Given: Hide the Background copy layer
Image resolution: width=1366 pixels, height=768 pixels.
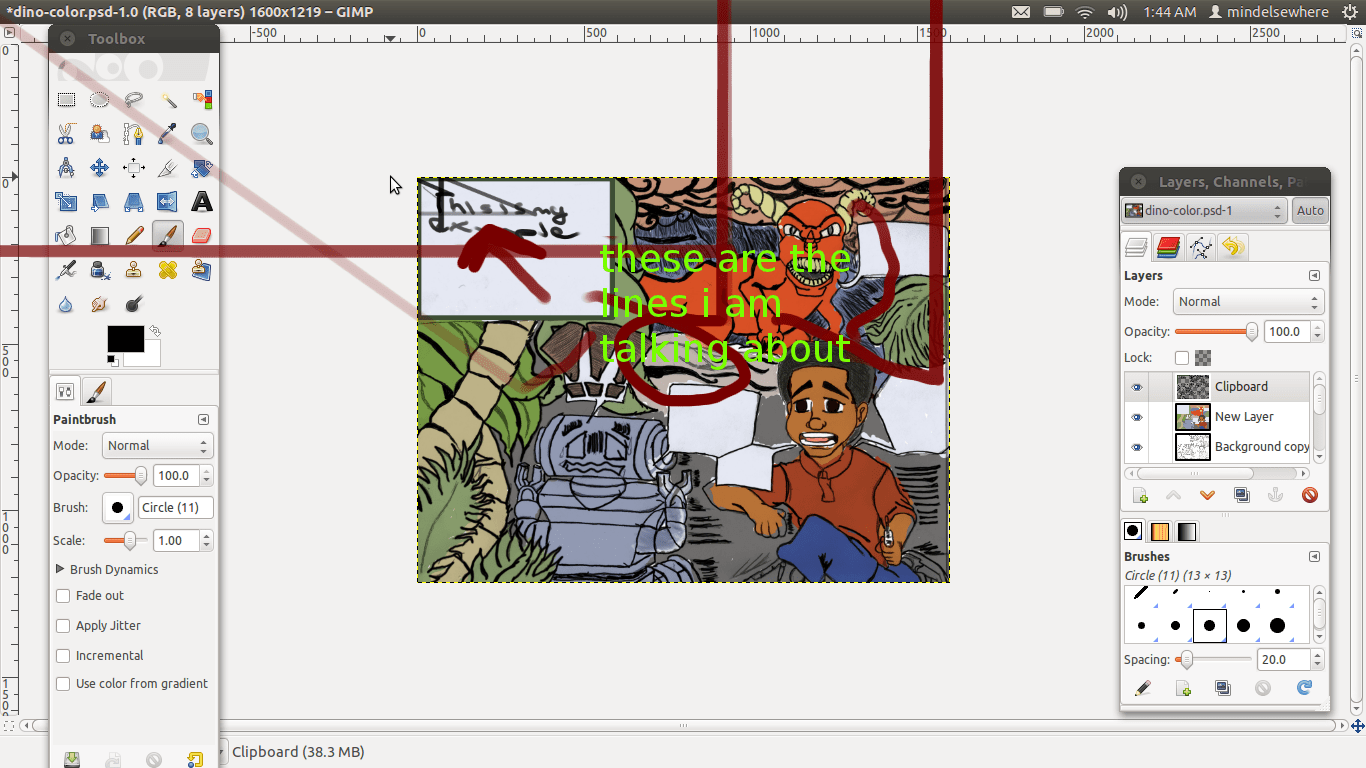Looking at the screenshot, I should click(x=1136, y=447).
